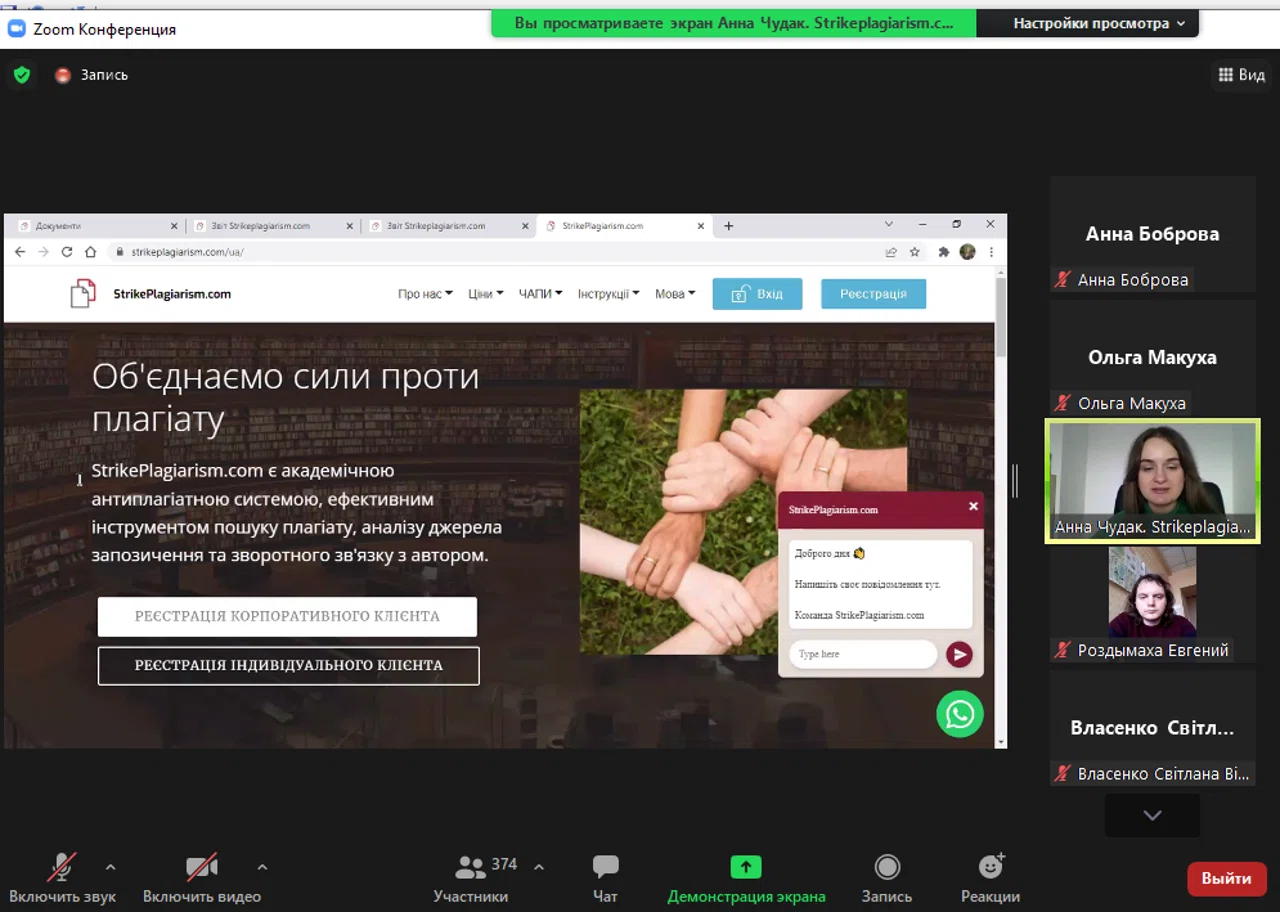Open the Ціни menu
Image resolution: width=1280 pixels, height=912 pixels.
point(485,294)
